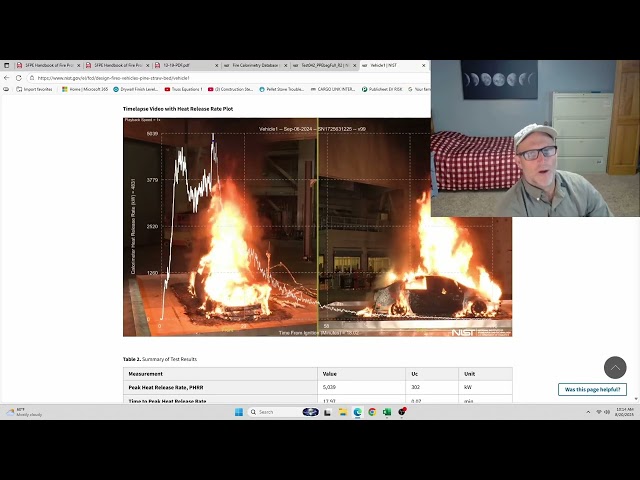The height and width of the screenshot is (480, 640).
Task: Open Excel from the taskbar
Action: [387, 412]
